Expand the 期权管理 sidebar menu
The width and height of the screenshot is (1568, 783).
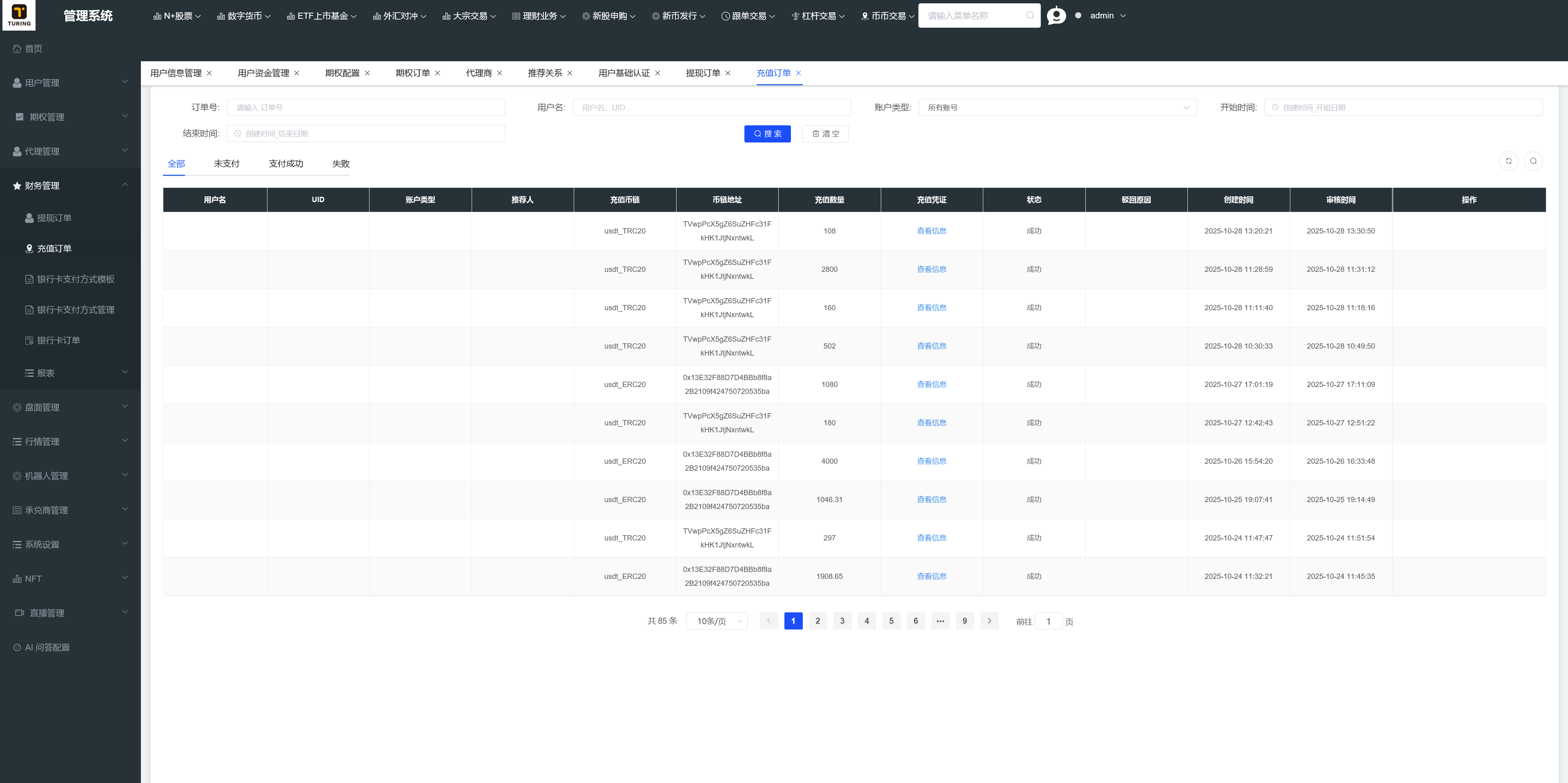[x=70, y=117]
